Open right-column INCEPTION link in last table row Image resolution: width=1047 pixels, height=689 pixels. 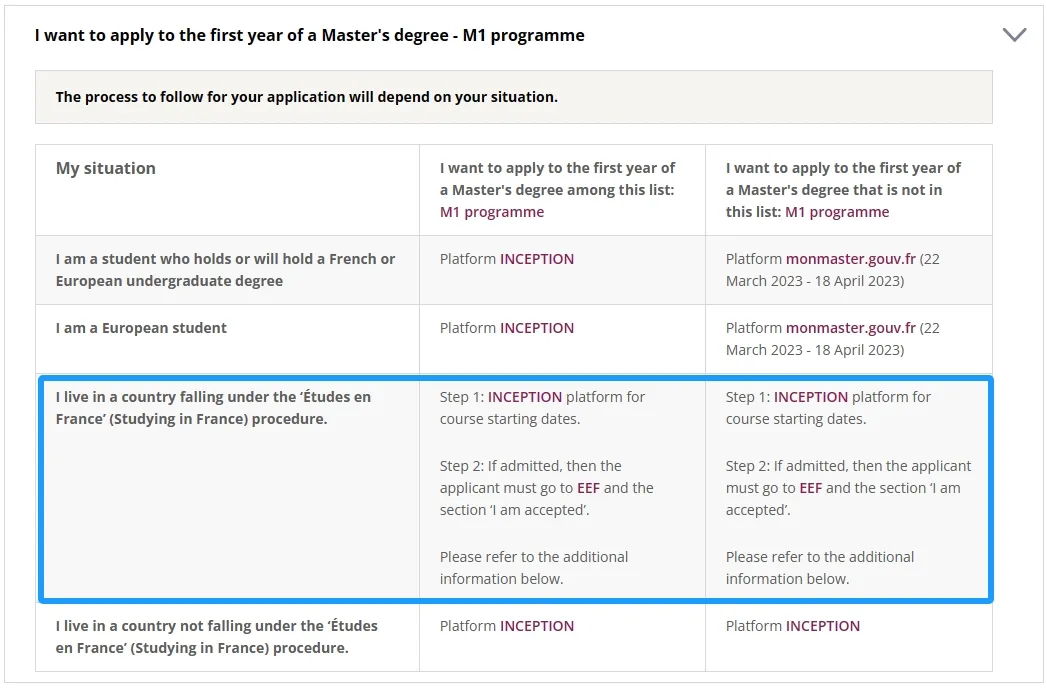click(823, 626)
